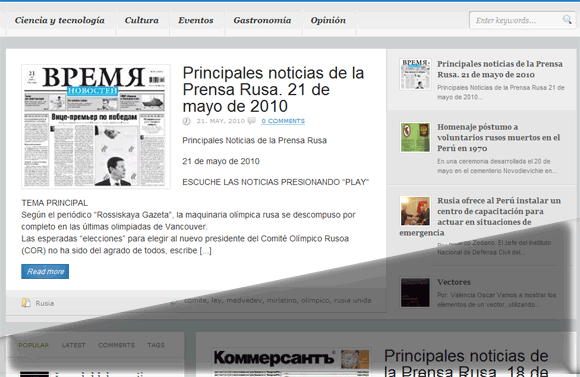Select the rusia unida tag
Image resolution: width=580 pixels, height=377 pixels.
tap(353, 300)
